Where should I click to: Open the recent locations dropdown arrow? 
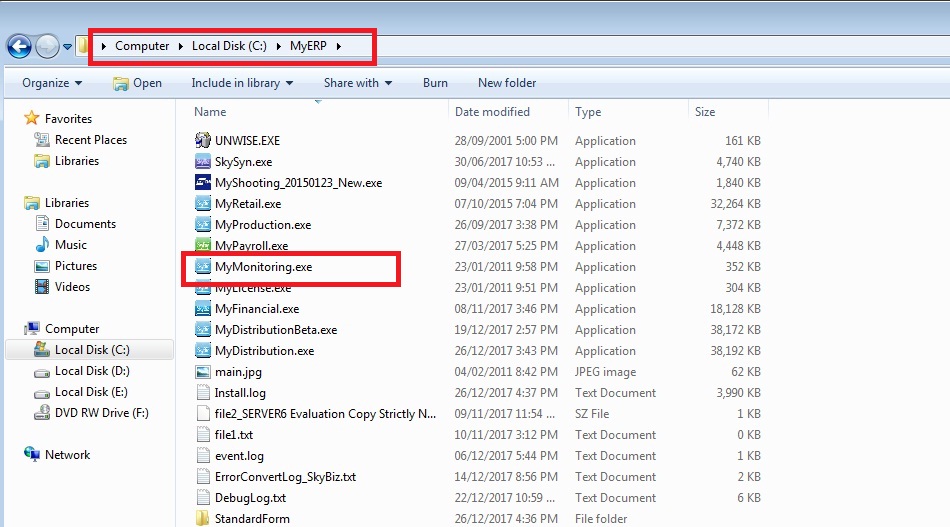coord(67,47)
